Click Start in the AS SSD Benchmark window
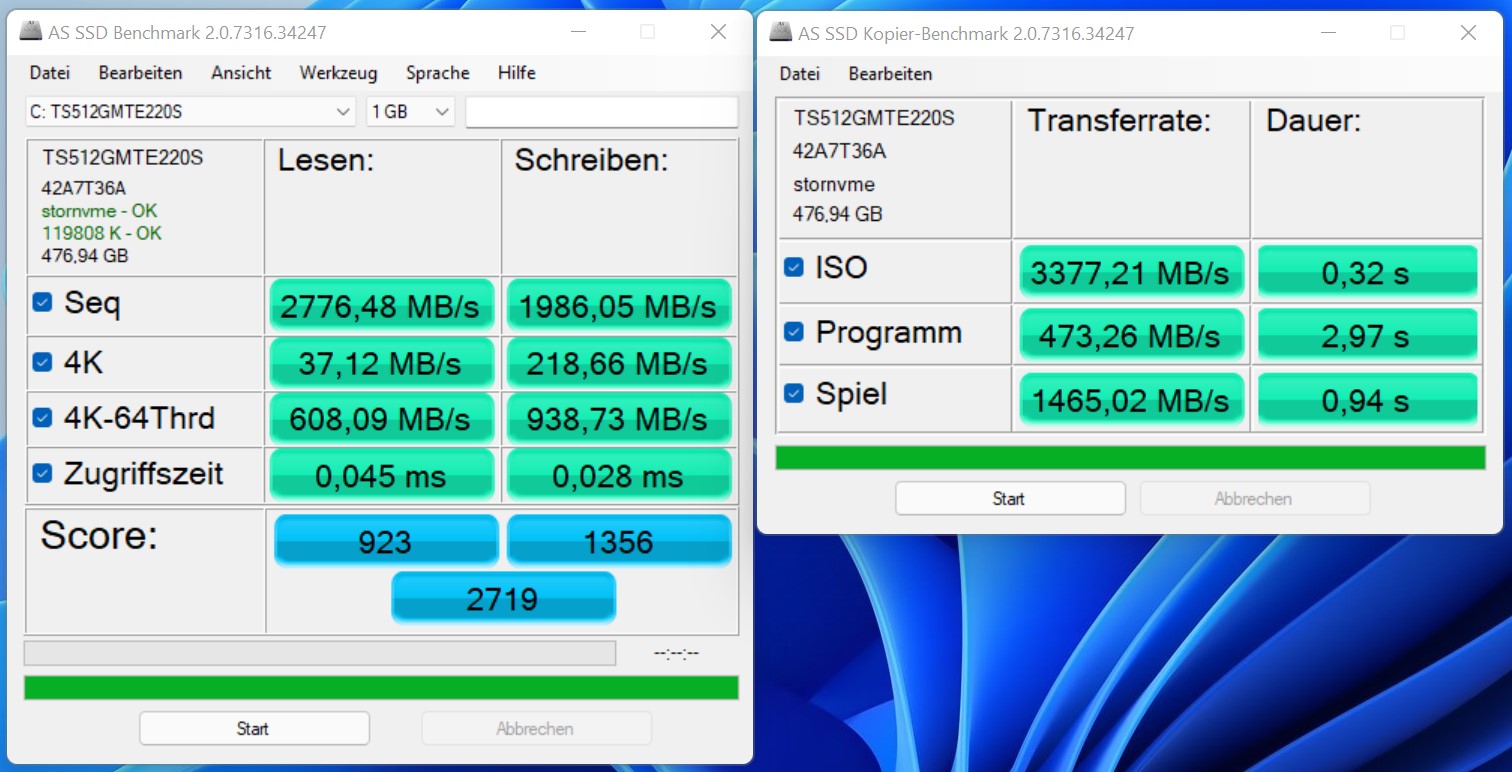This screenshot has height=772, width=1512. (x=254, y=728)
